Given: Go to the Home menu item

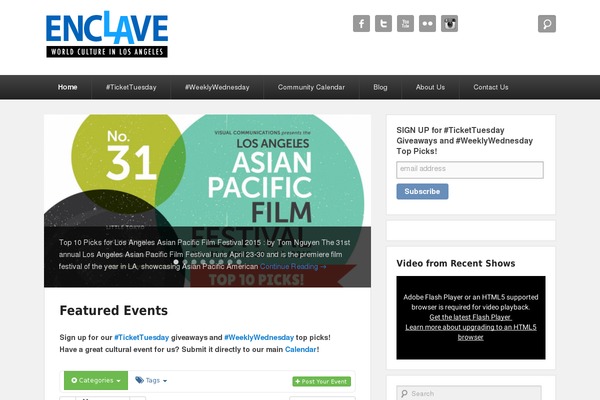Looking at the screenshot, I should point(67,87).
